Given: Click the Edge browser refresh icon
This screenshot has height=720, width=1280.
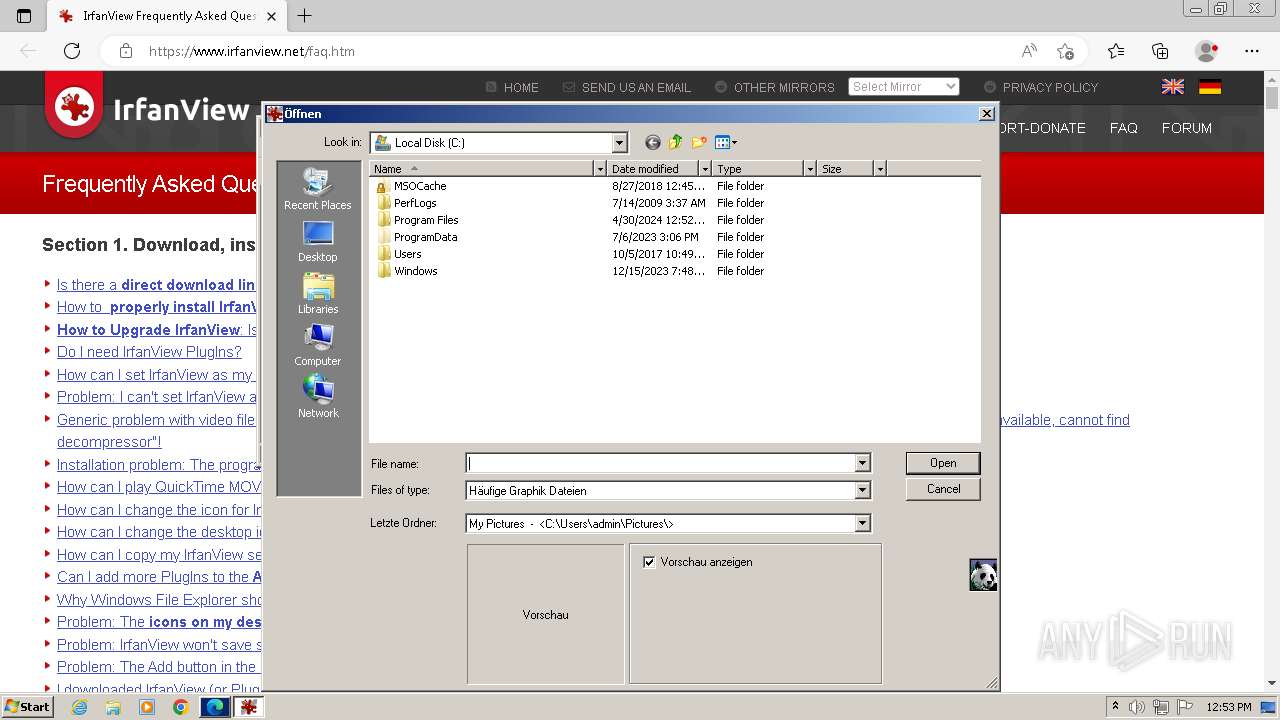Looking at the screenshot, I should click(x=72, y=51).
